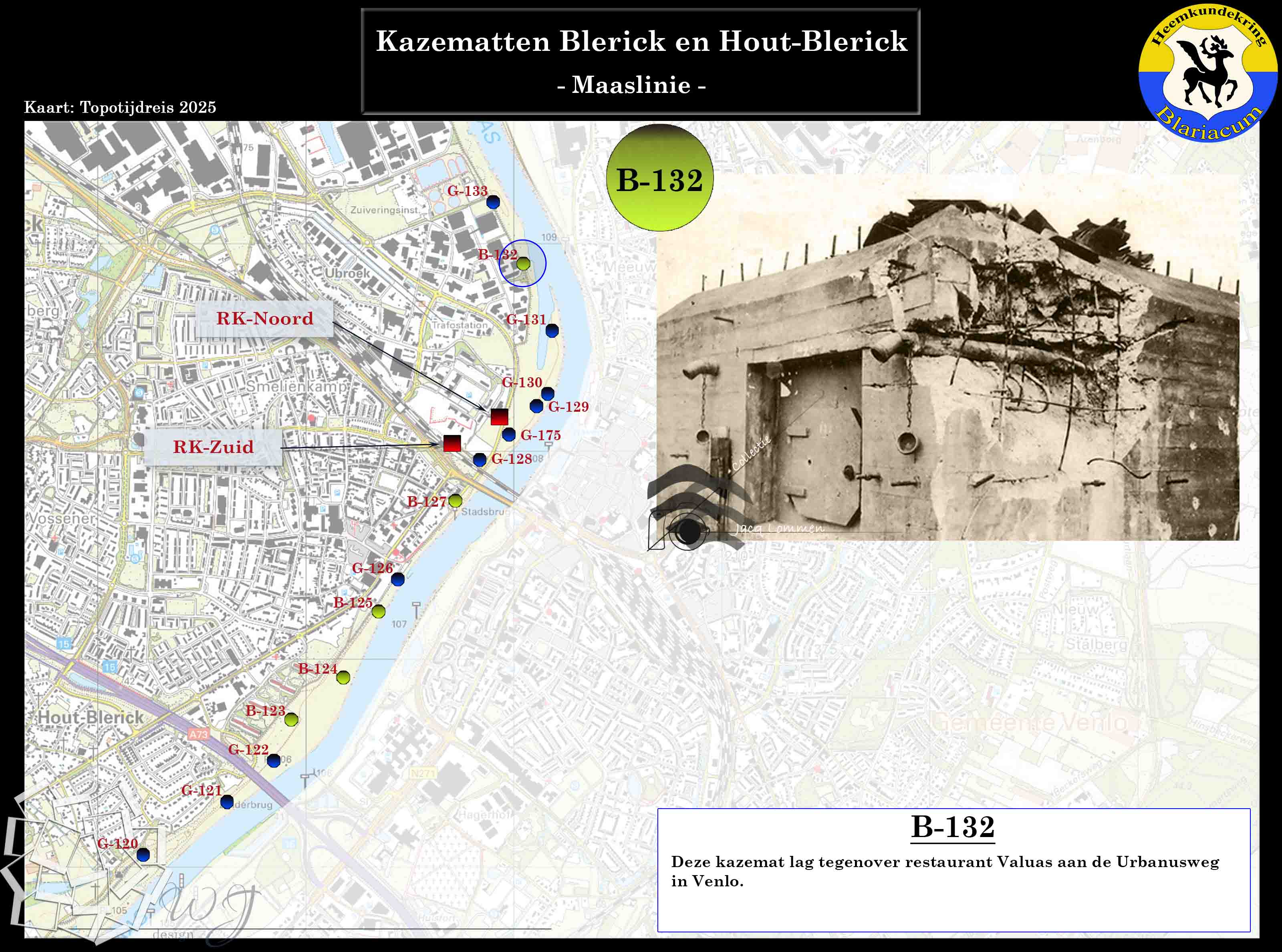Image resolution: width=1282 pixels, height=952 pixels.
Task: Click the RK-Zuid label box
Action: 213,447
